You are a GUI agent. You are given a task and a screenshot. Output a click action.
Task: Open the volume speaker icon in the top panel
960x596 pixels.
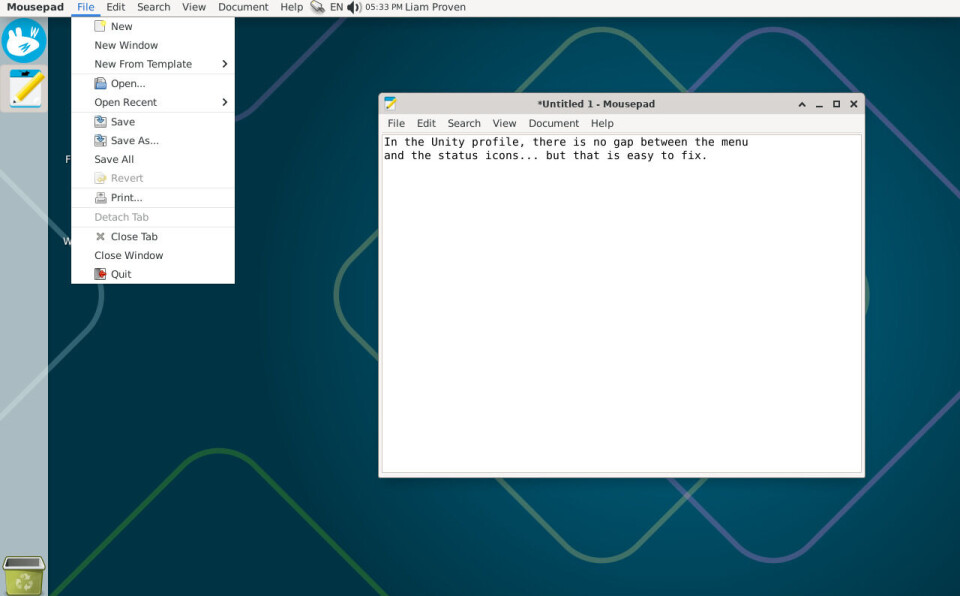pos(354,7)
